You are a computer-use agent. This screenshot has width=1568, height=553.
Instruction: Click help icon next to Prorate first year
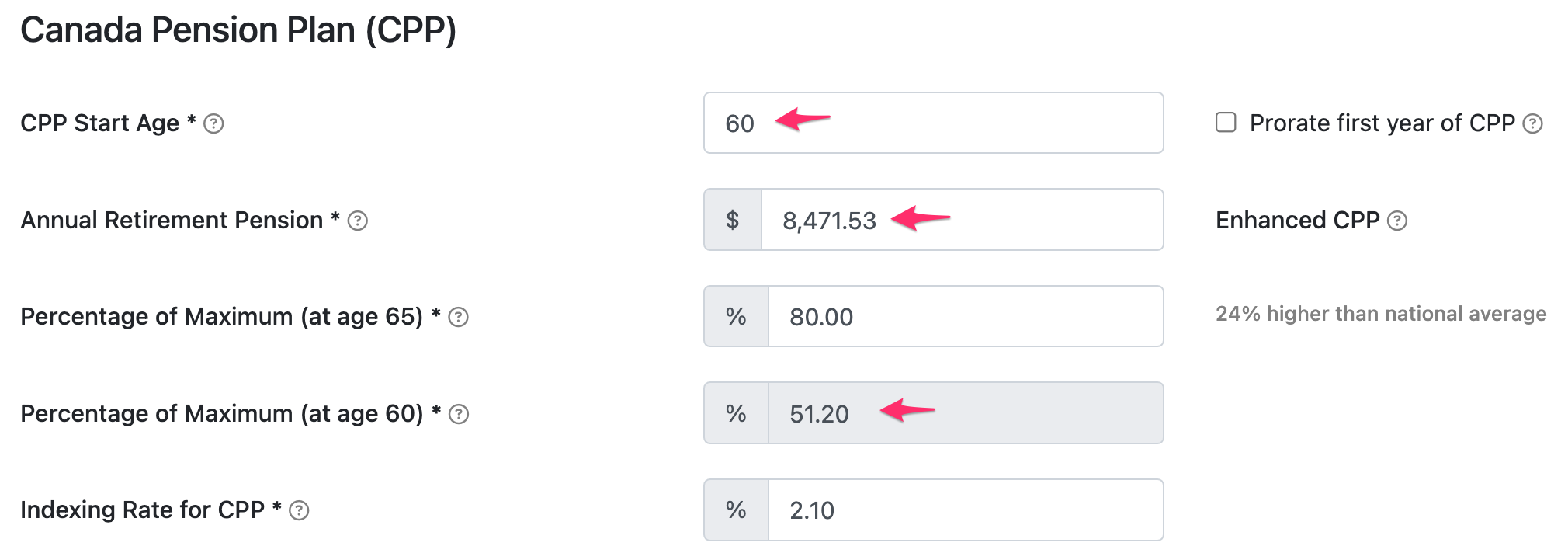1532,123
